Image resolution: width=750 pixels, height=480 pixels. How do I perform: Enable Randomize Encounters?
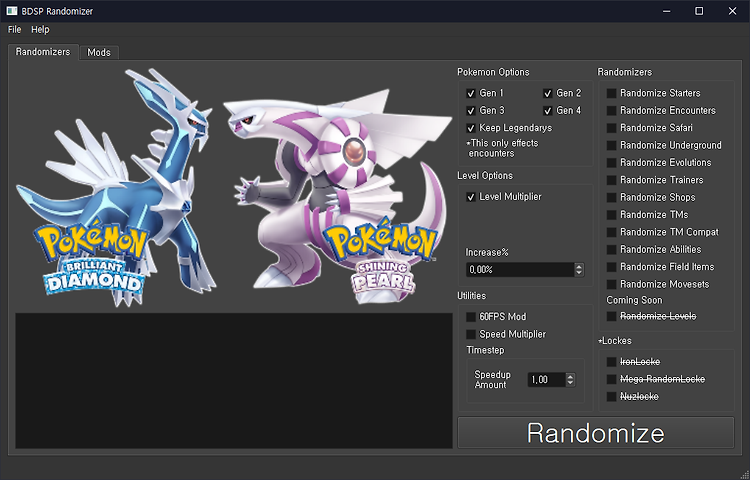pyautogui.click(x=611, y=110)
